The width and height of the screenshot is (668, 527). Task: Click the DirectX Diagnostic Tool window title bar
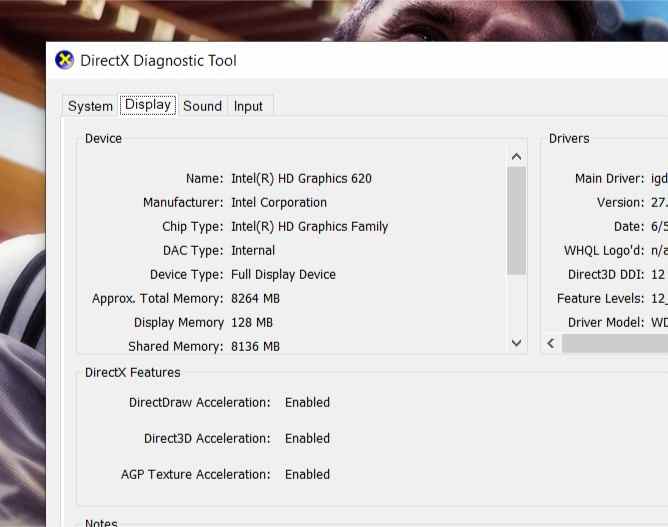tap(357, 60)
